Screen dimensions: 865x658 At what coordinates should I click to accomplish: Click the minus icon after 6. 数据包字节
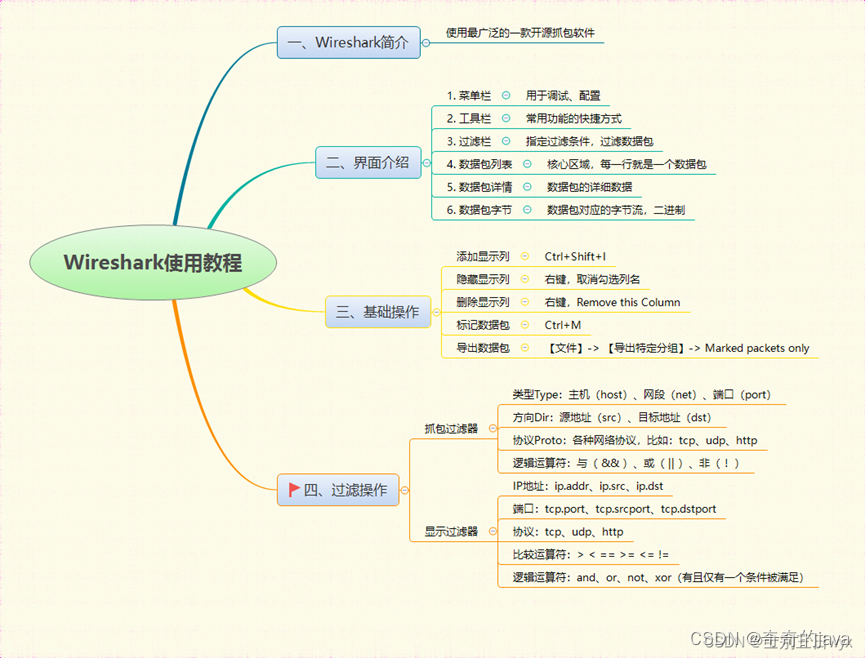pos(527,208)
